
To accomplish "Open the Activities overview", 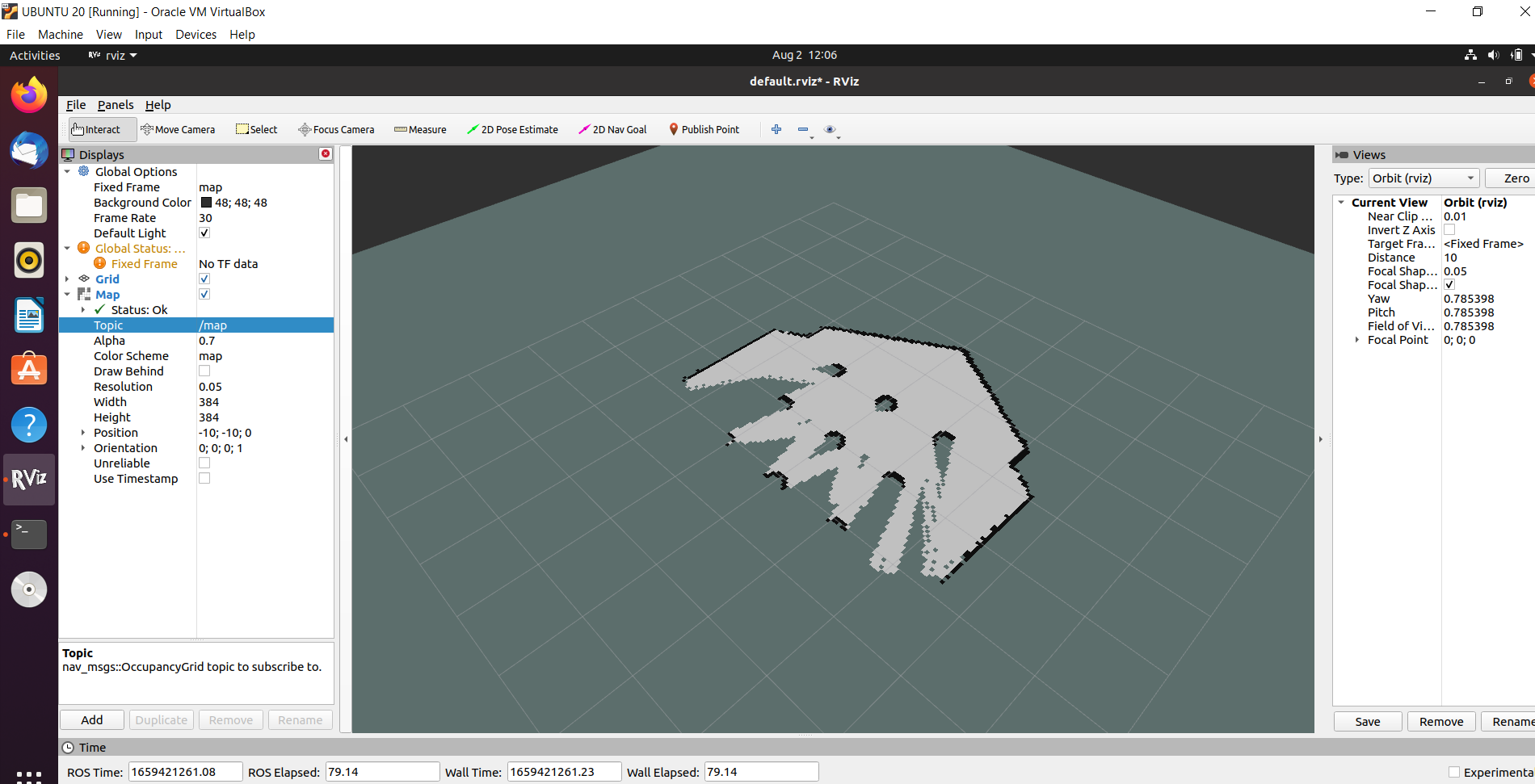I will click(x=35, y=55).
